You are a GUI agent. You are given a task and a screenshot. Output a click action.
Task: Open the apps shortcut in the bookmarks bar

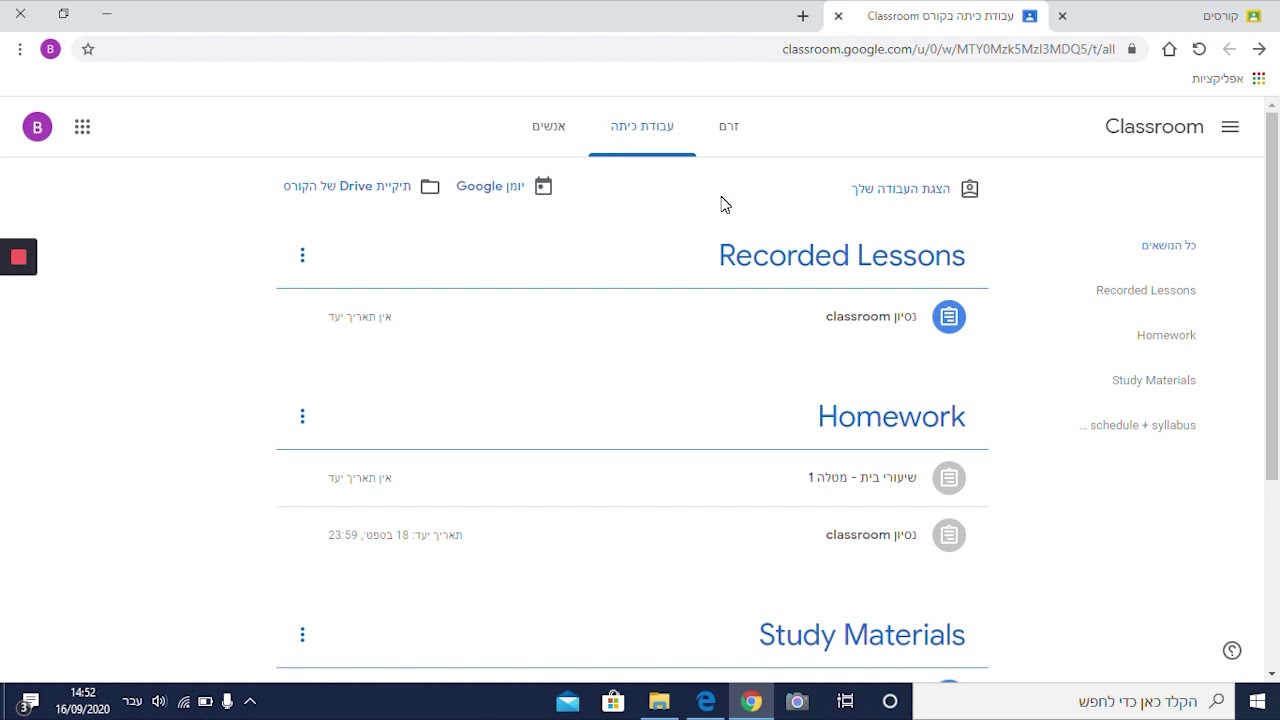pyautogui.click(x=1226, y=79)
